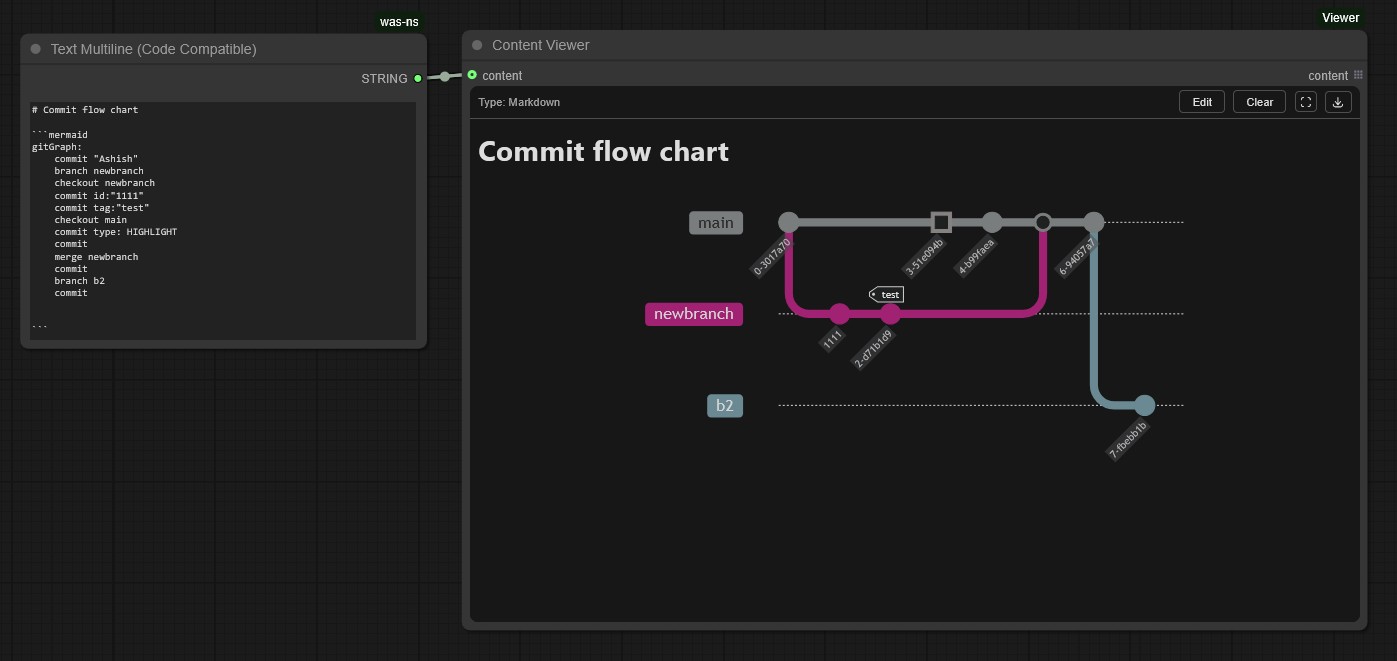1397x661 pixels.
Task: Click the 0-3017a70 commit id label
Action: click(772, 256)
